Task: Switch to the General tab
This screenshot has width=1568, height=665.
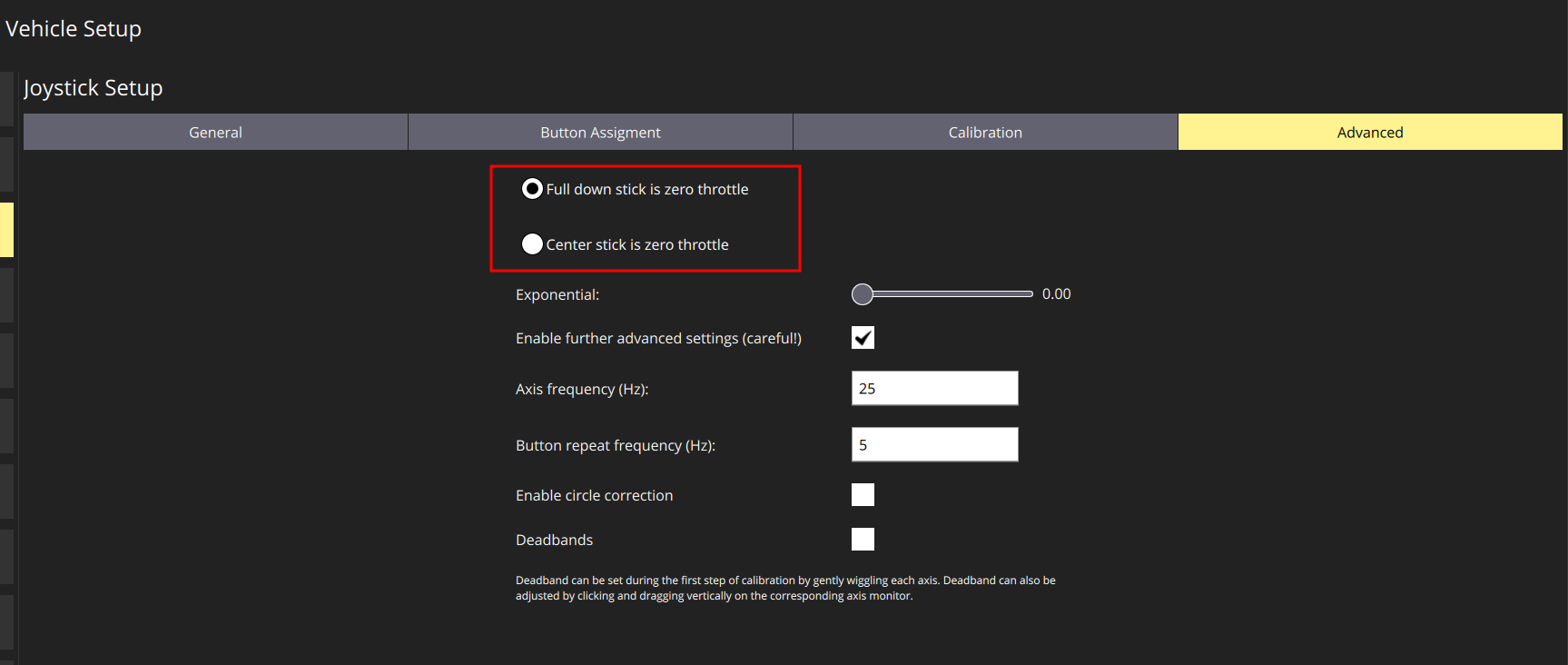Action: [215, 133]
